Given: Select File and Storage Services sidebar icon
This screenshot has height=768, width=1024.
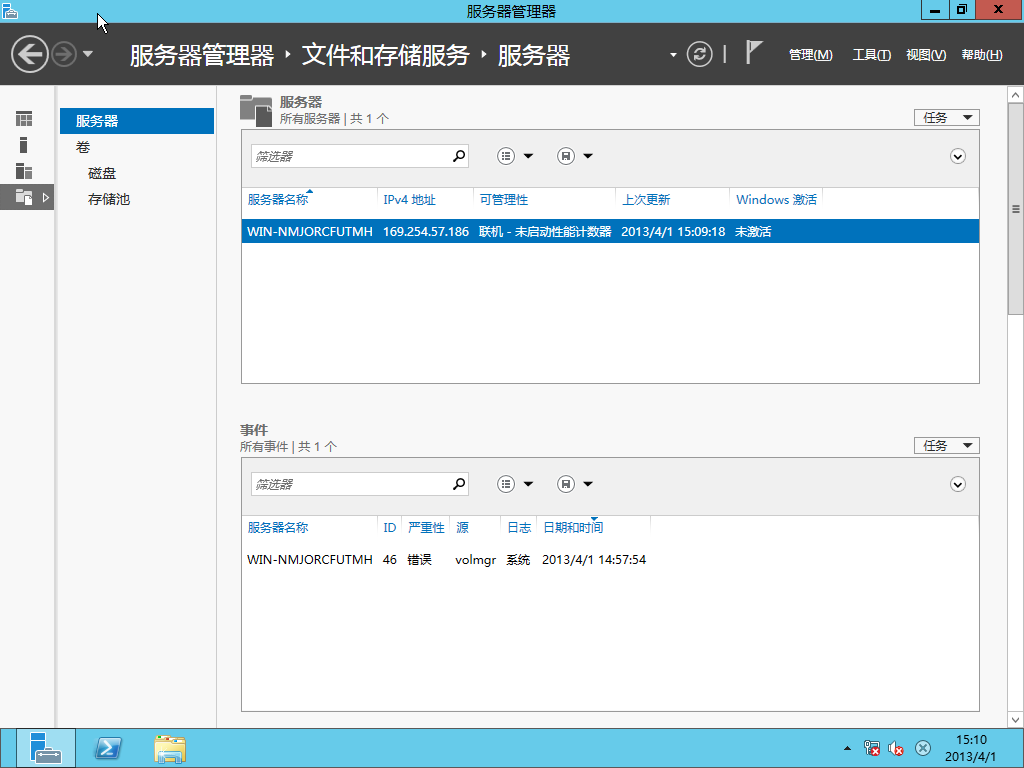Looking at the screenshot, I should tap(24, 197).
